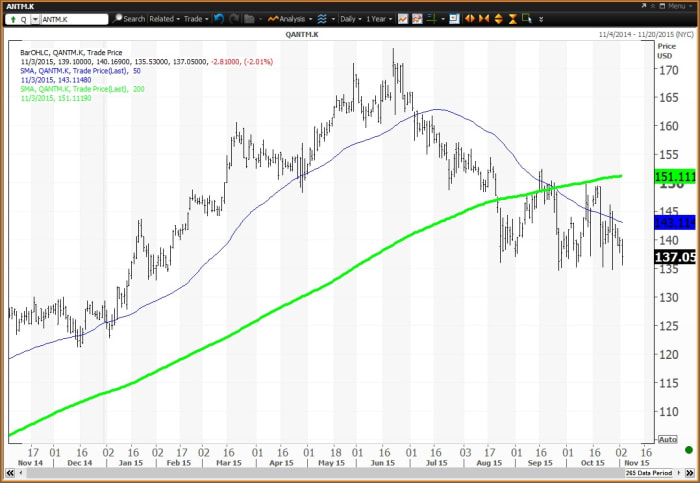
Task: Click the 265 Data Period label
Action: click(x=651, y=472)
